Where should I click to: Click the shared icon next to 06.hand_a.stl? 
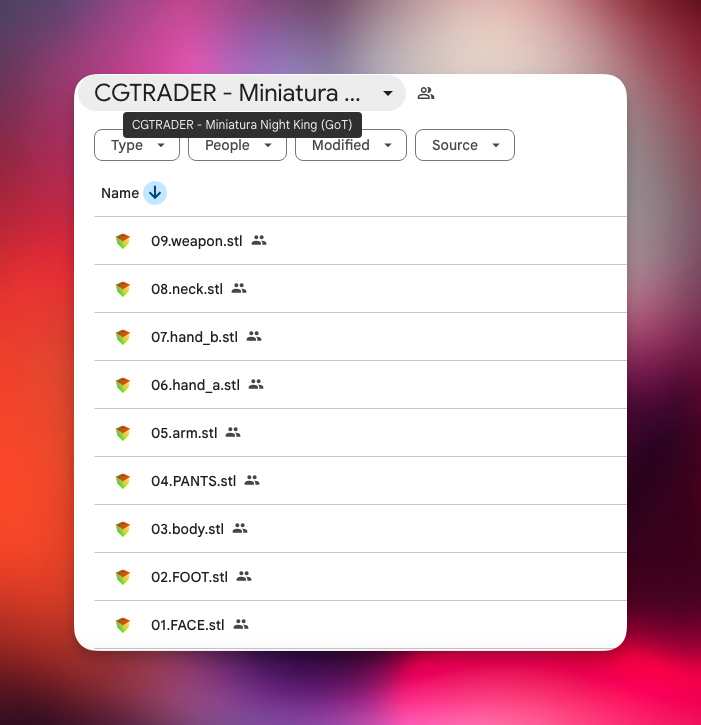click(256, 384)
